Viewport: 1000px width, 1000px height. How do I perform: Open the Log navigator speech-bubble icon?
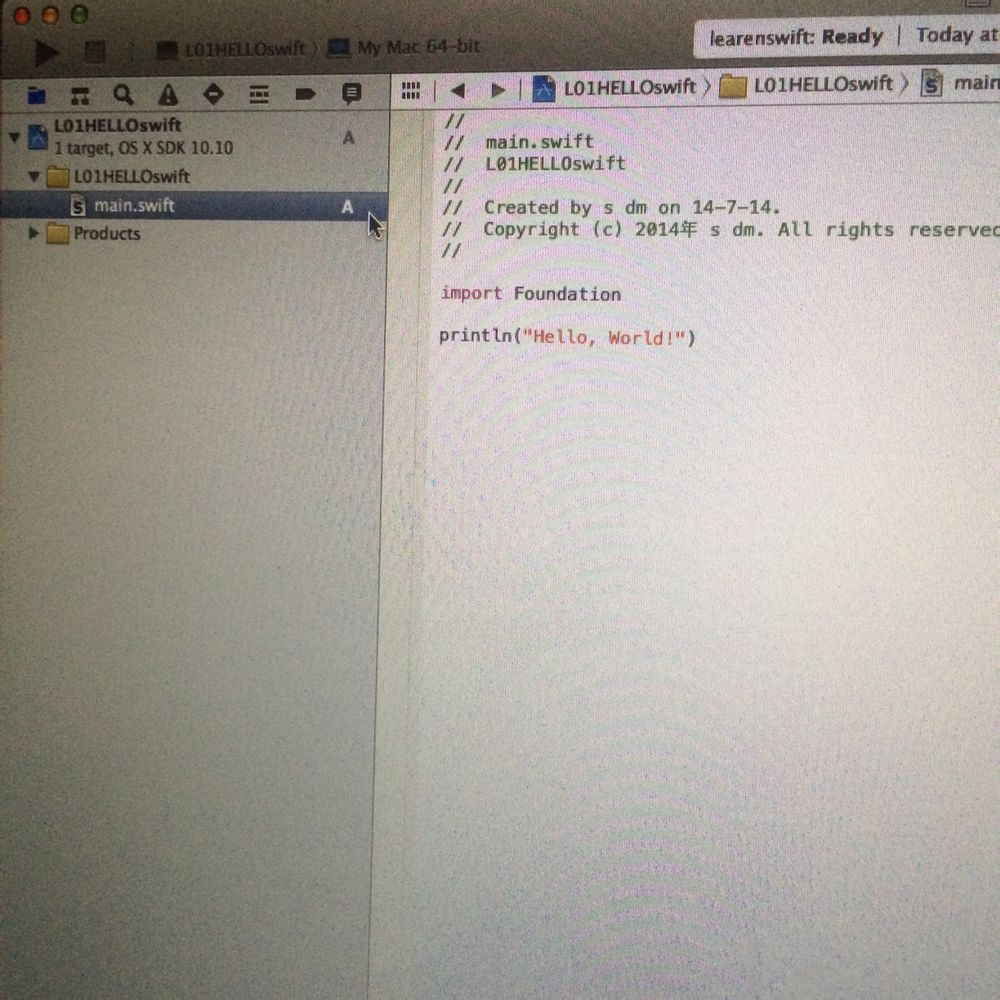tap(351, 94)
